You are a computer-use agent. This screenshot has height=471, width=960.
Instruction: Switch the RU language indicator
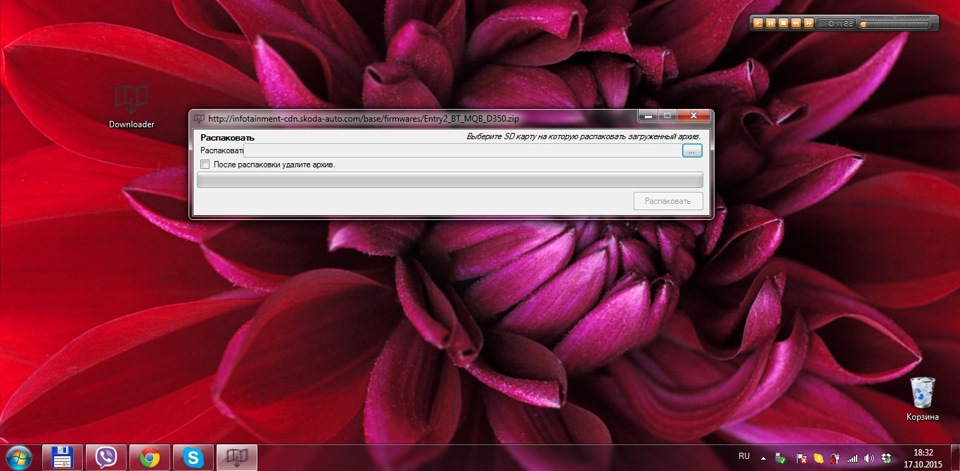pos(744,456)
